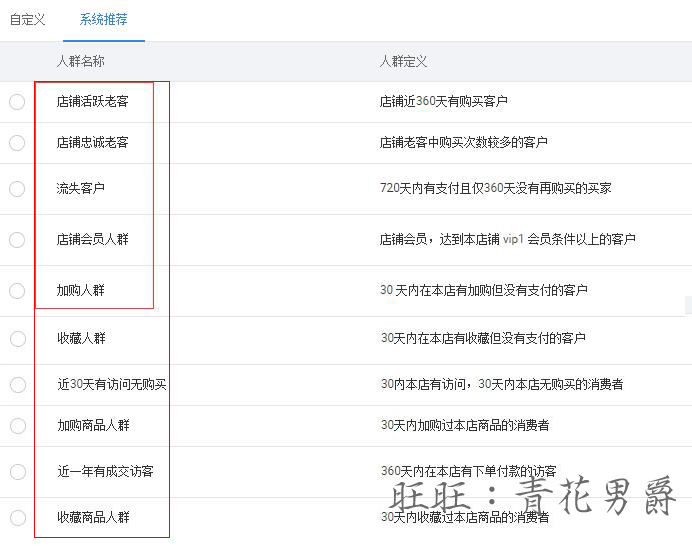The width and height of the screenshot is (692, 552).
Task: Pick the 流失客户 radio option
Action: (x=17, y=189)
